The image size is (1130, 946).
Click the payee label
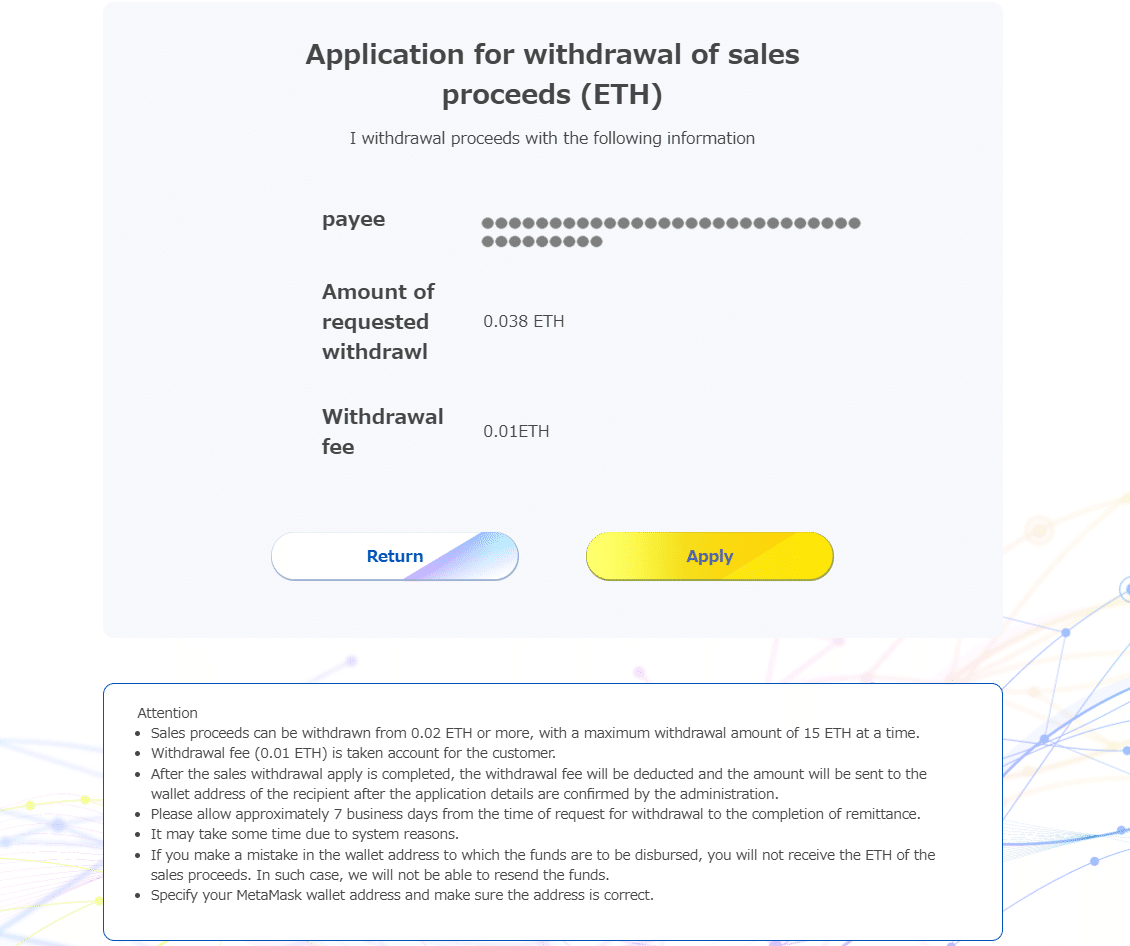(x=353, y=219)
